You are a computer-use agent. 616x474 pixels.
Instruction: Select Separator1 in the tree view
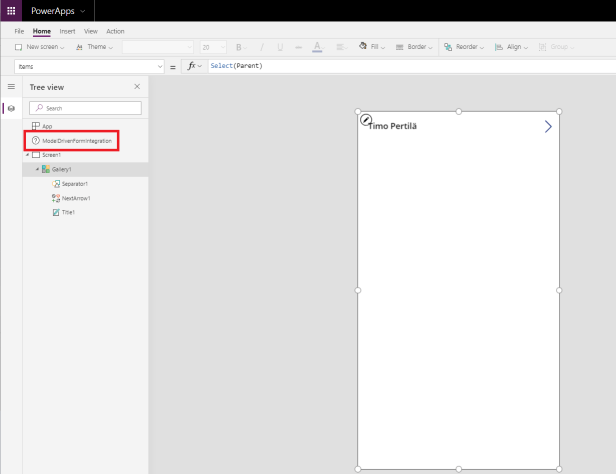click(75, 184)
